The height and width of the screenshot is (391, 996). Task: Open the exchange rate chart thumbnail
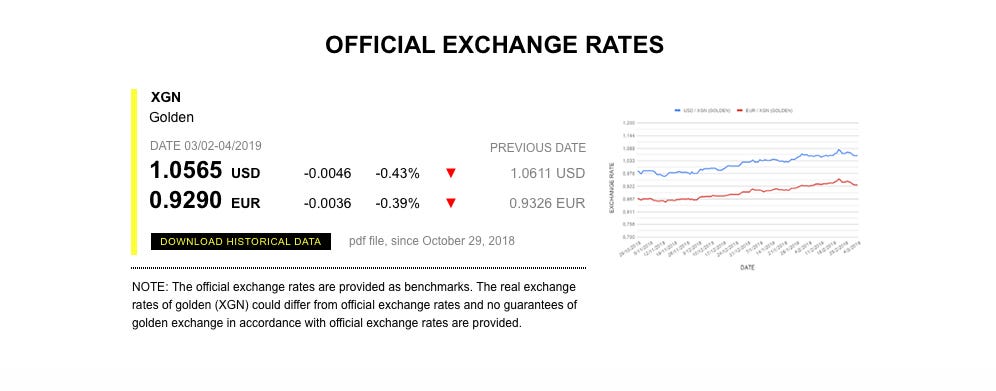(x=734, y=188)
